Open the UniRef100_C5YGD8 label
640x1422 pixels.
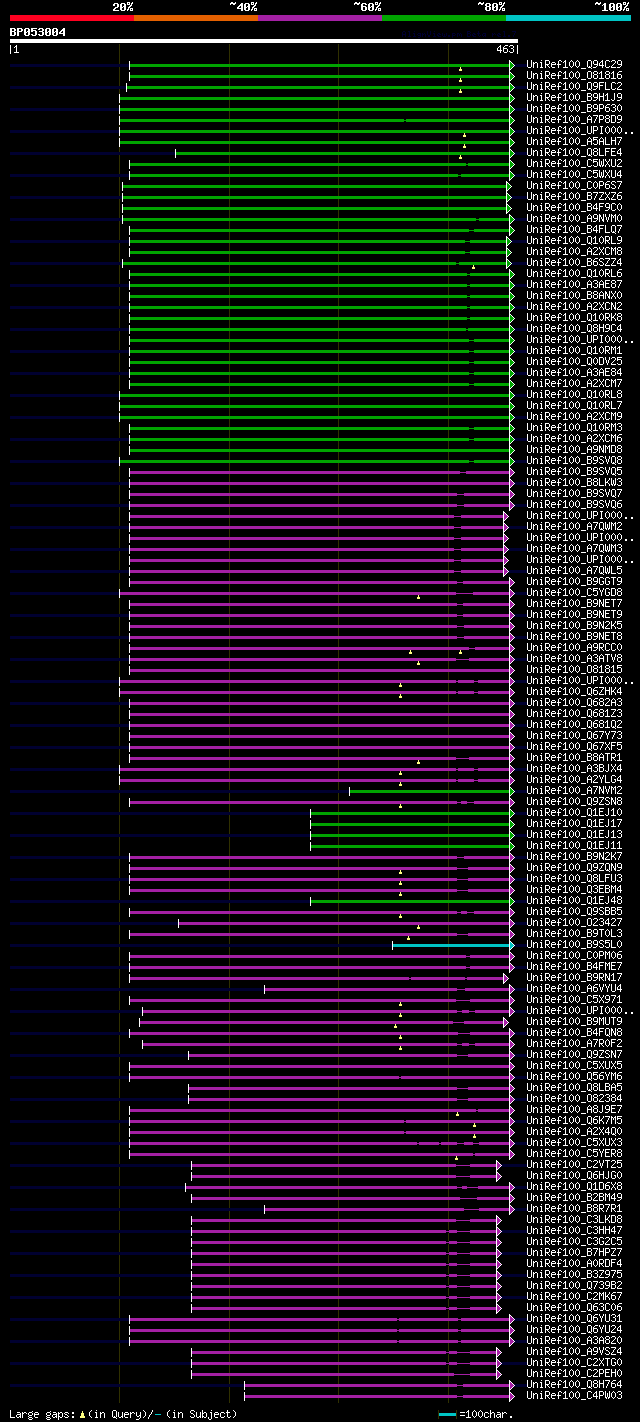coord(574,593)
